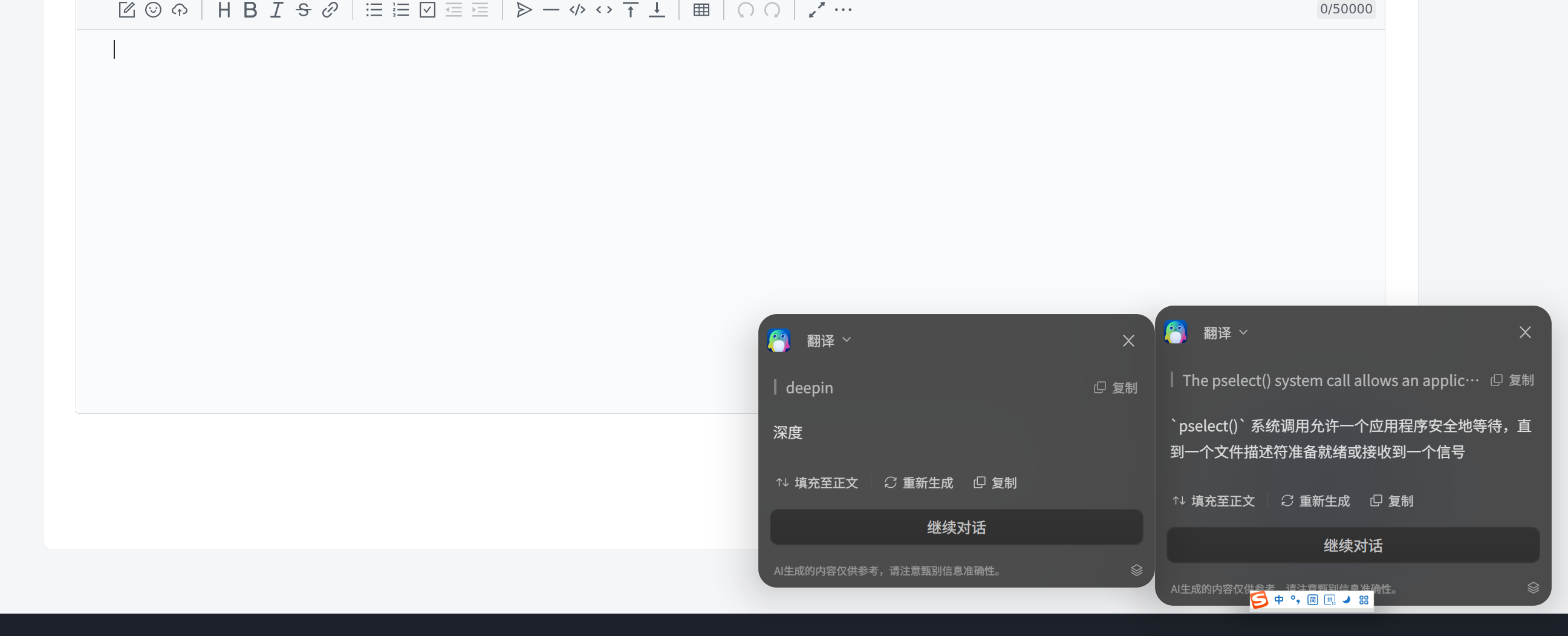Image resolution: width=1568 pixels, height=636 pixels.
Task: Insert a code block
Action: coord(577,9)
